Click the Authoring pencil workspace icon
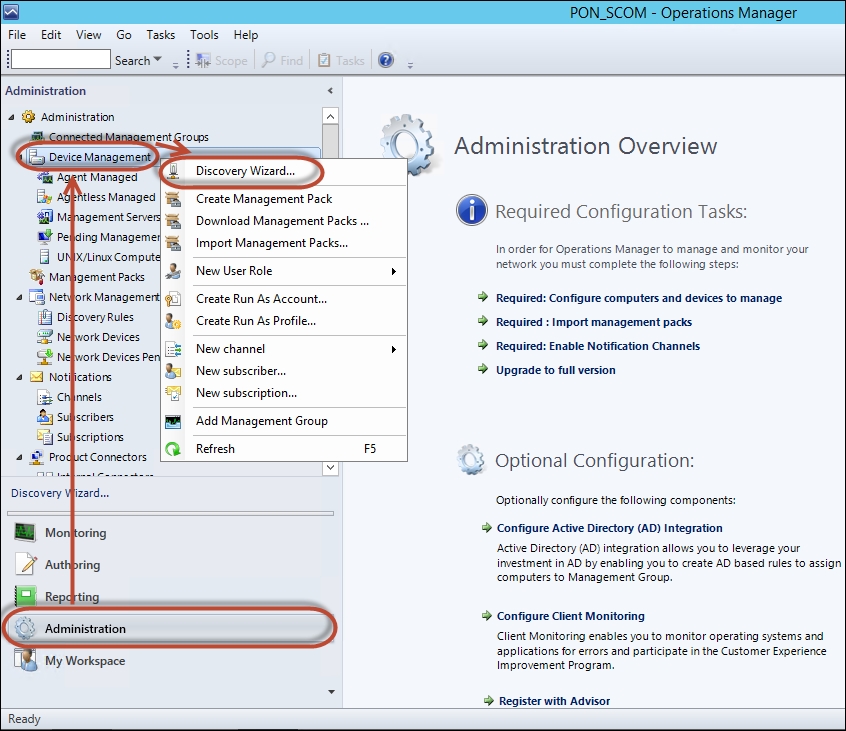 coord(26,564)
